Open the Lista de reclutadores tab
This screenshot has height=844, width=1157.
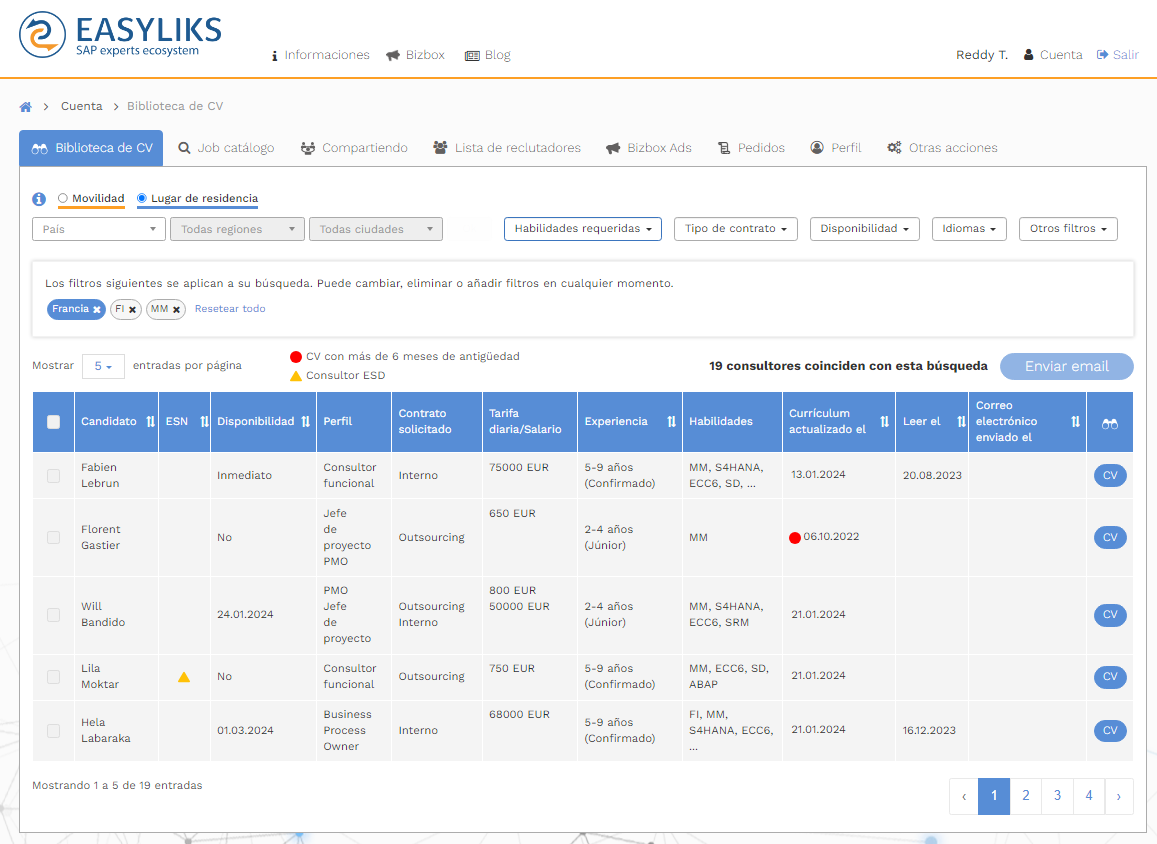point(507,148)
